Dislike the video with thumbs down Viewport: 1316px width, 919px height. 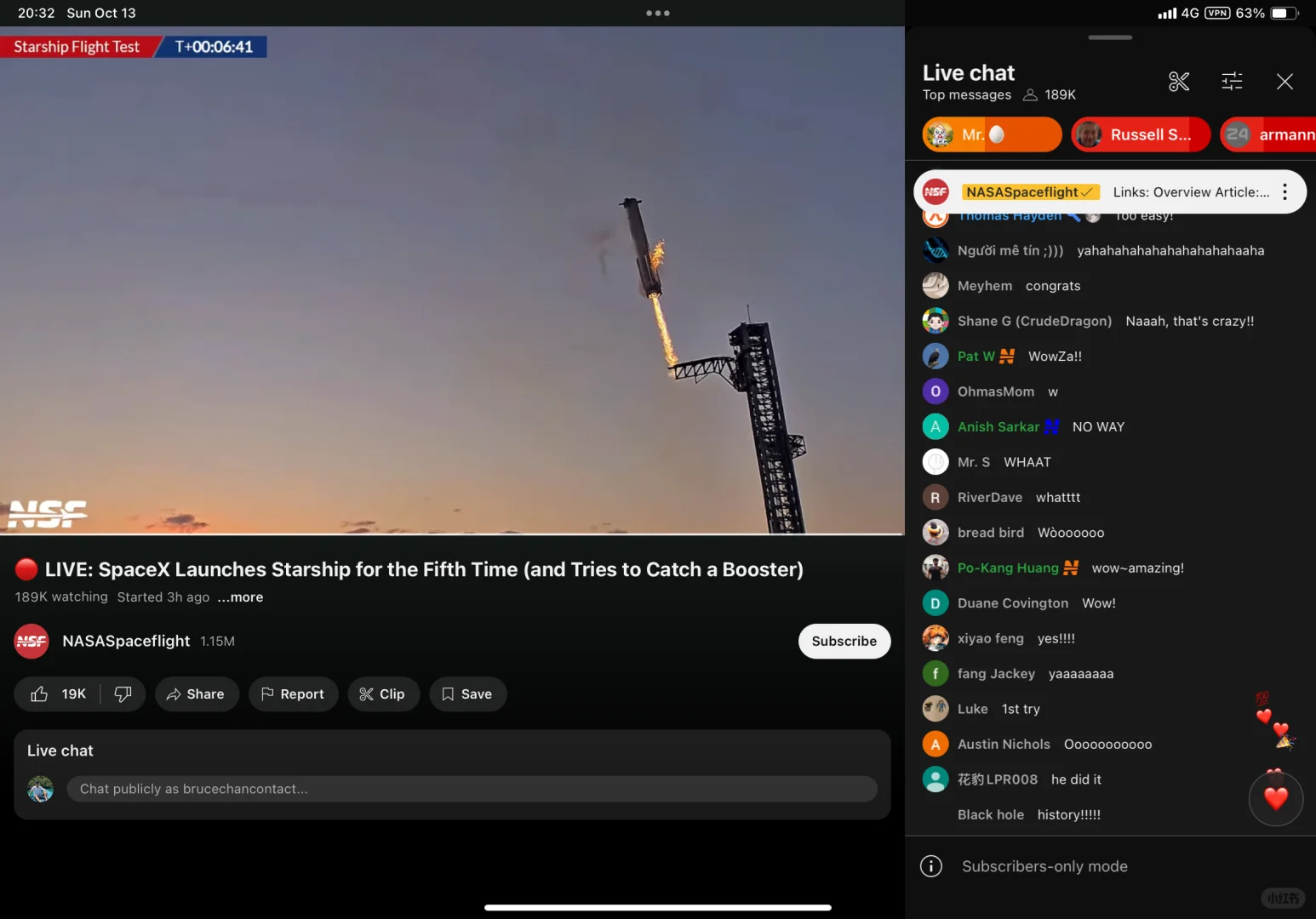[123, 694]
